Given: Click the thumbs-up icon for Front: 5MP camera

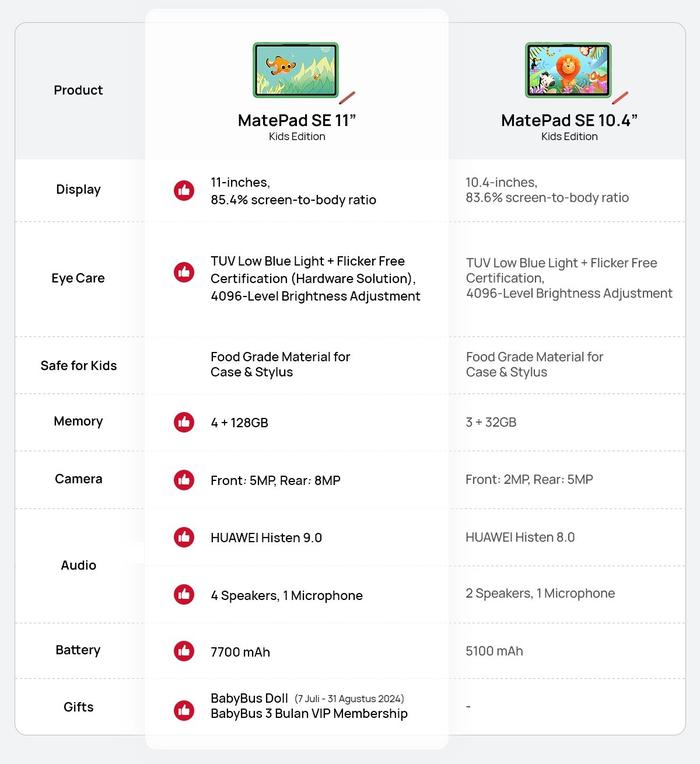Looking at the screenshot, I should (x=184, y=480).
